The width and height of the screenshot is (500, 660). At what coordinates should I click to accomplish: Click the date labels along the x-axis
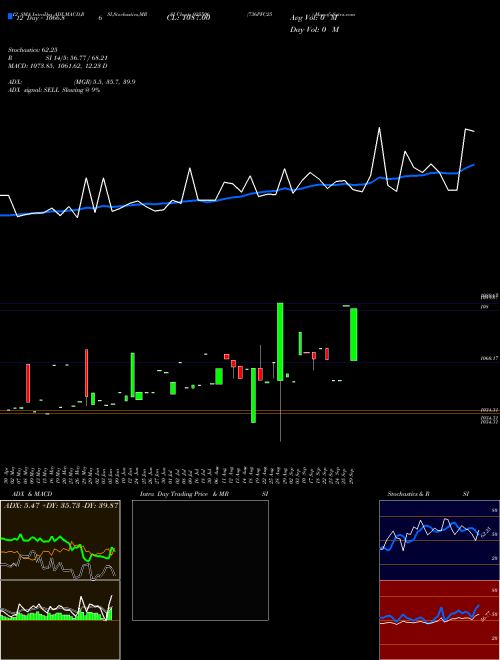pos(180,475)
